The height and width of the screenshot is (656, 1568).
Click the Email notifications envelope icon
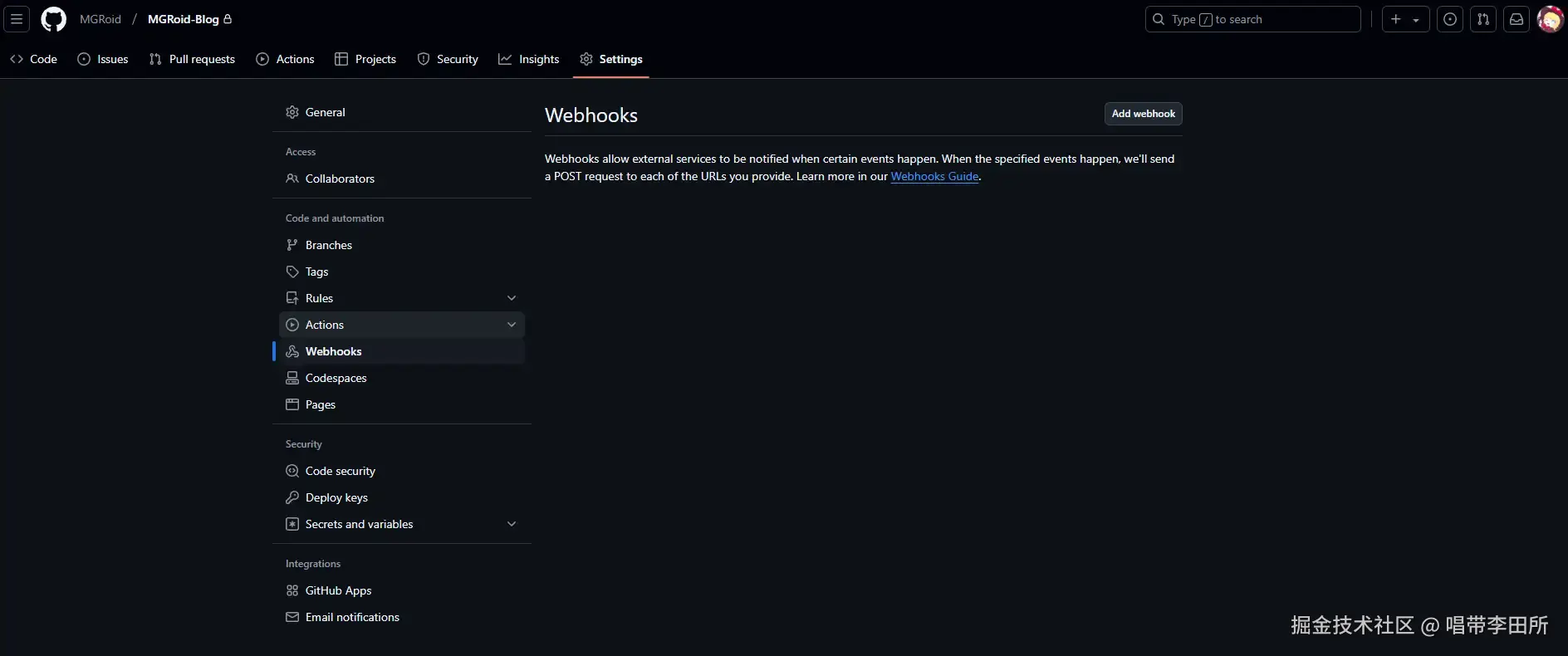click(292, 617)
